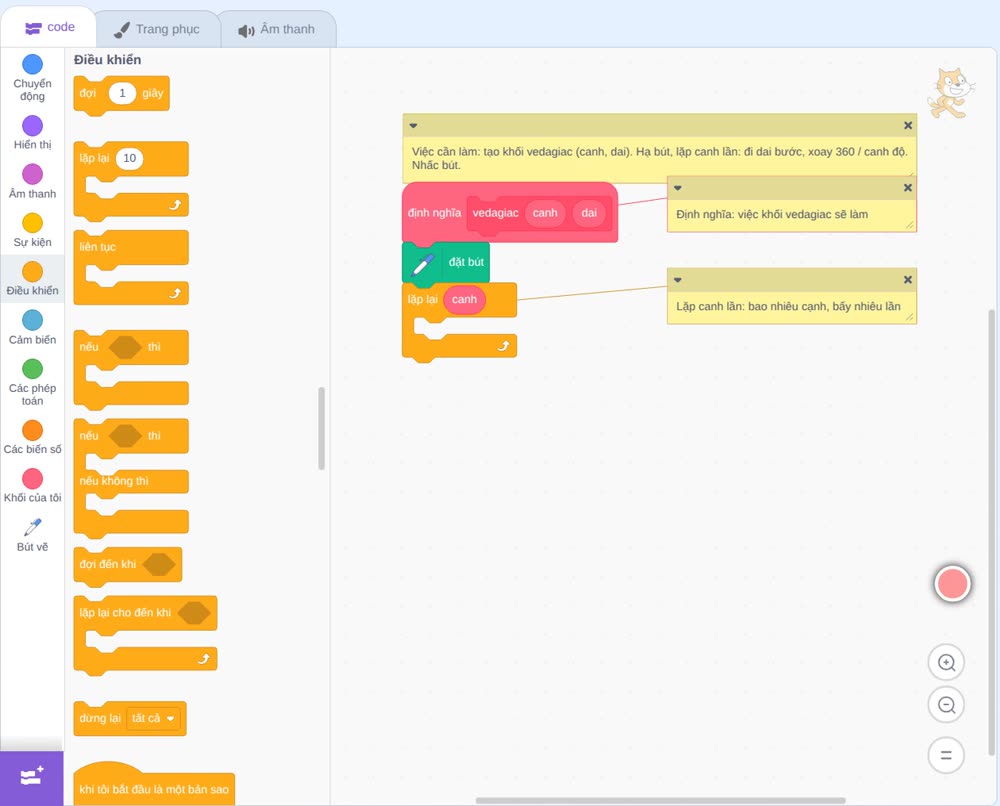The image size is (1000, 806).
Task: Open the Các biến số category
Action: coord(33,437)
